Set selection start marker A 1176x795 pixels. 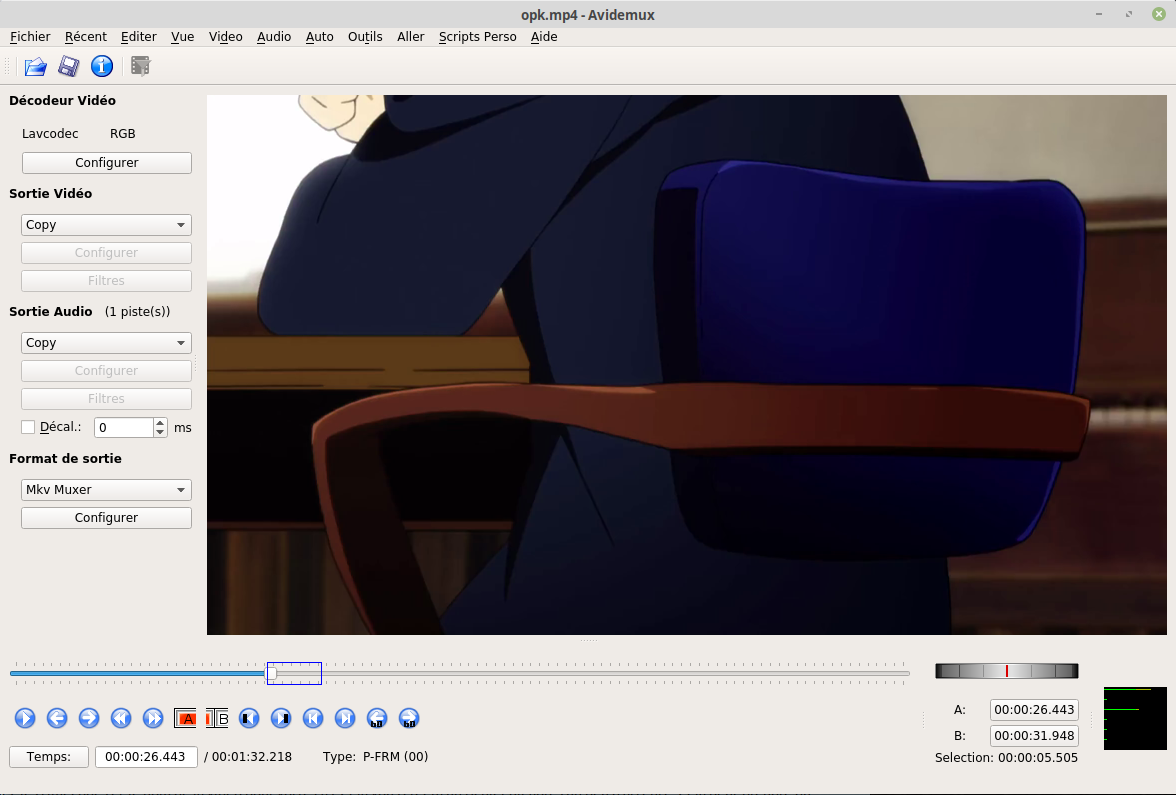(x=185, y=718)
